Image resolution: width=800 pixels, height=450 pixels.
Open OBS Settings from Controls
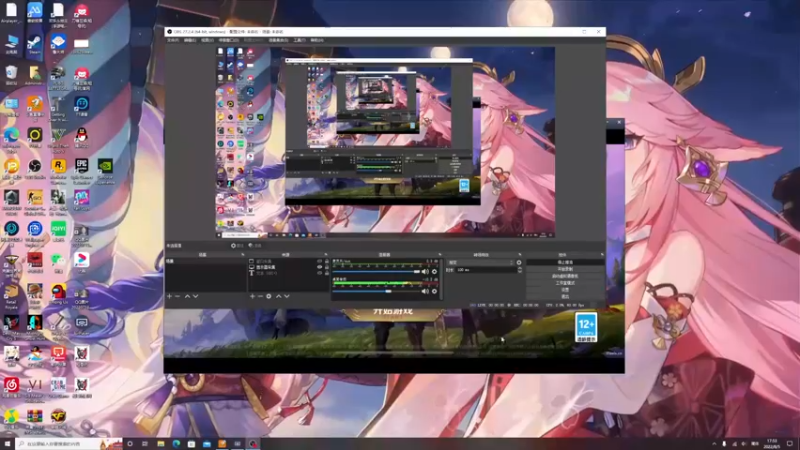click(565, 290)
